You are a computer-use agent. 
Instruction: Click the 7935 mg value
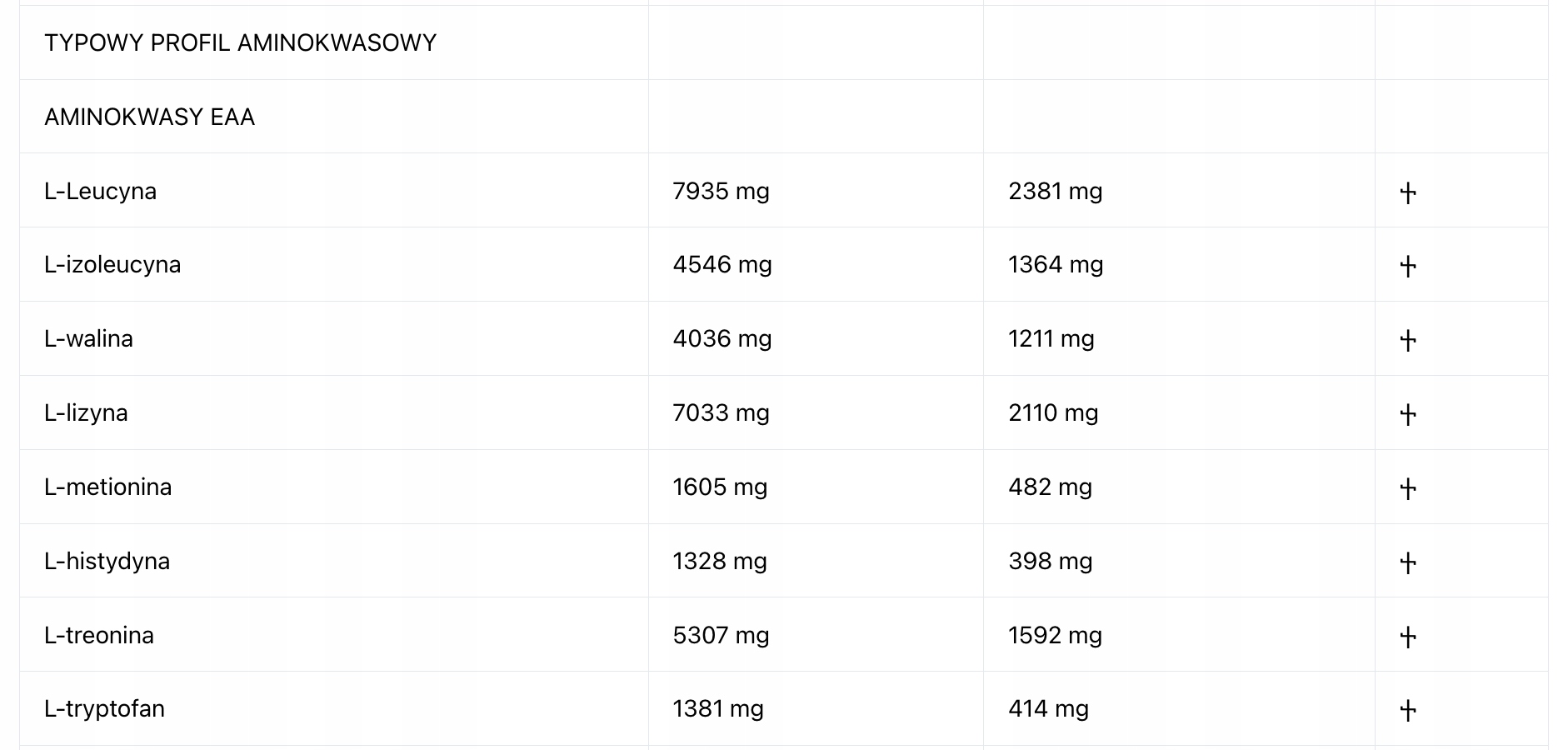[721, 192]
